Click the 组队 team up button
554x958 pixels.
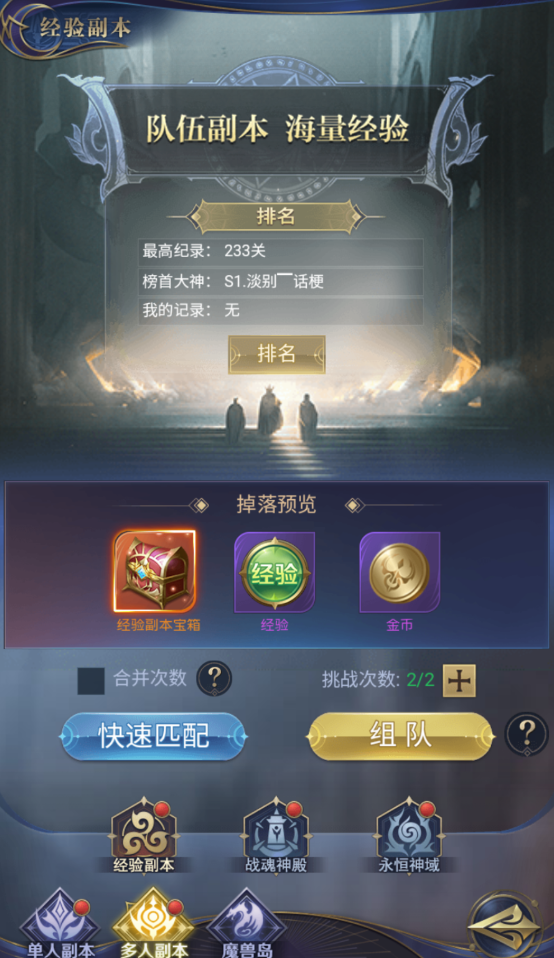[401, 736]
